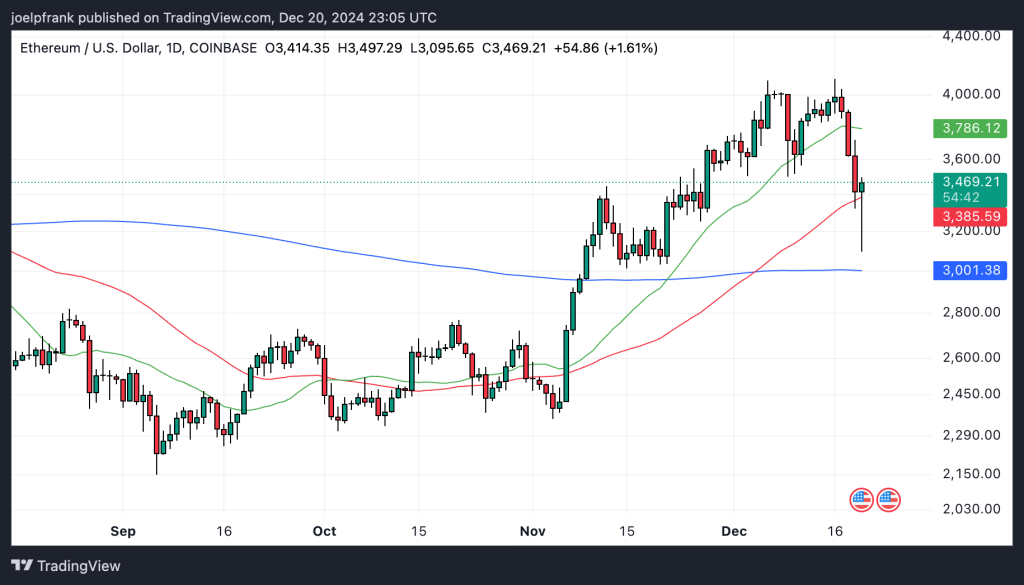The width and height of the screenshot is (1024, 585).
Task: Open the COINBASE exchange selector
Action: pos(222,48)
